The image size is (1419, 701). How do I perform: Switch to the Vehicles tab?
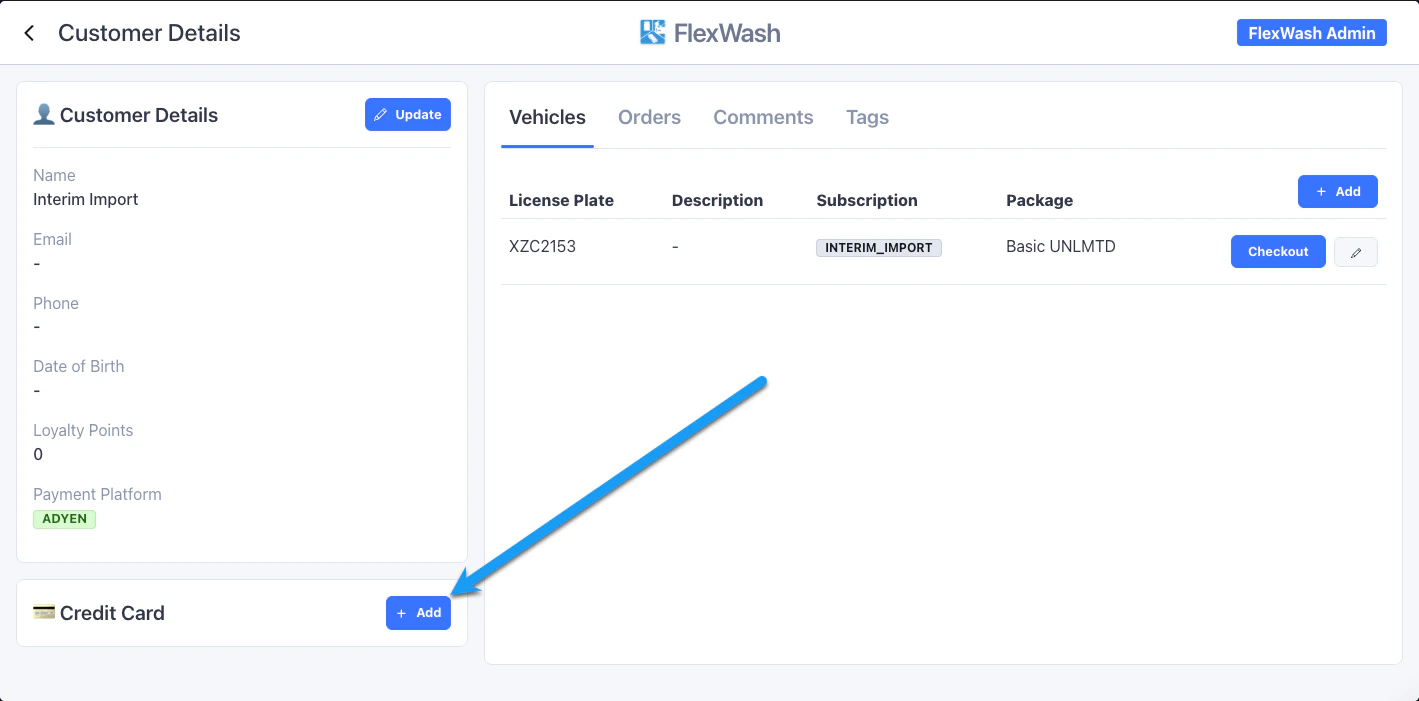click(x=547, y=117)
